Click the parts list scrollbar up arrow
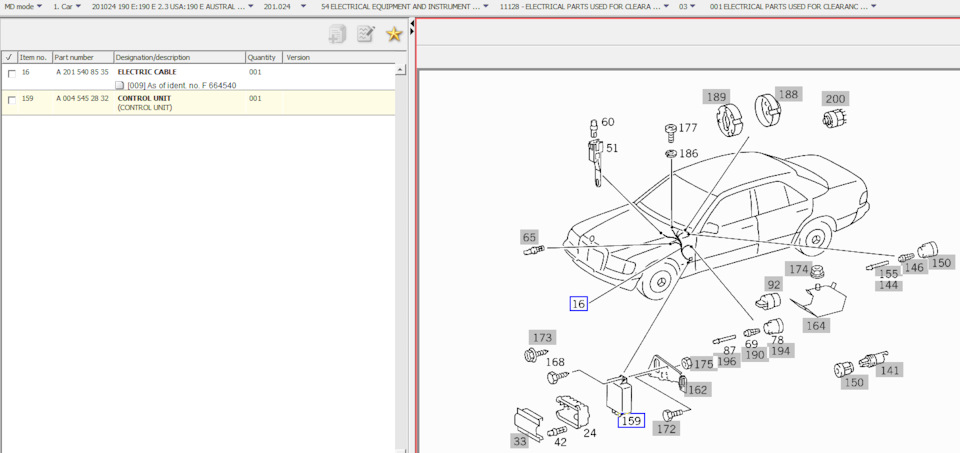This screenshot has height=453, width=960. pyautogui.click(x=401, y=70)
